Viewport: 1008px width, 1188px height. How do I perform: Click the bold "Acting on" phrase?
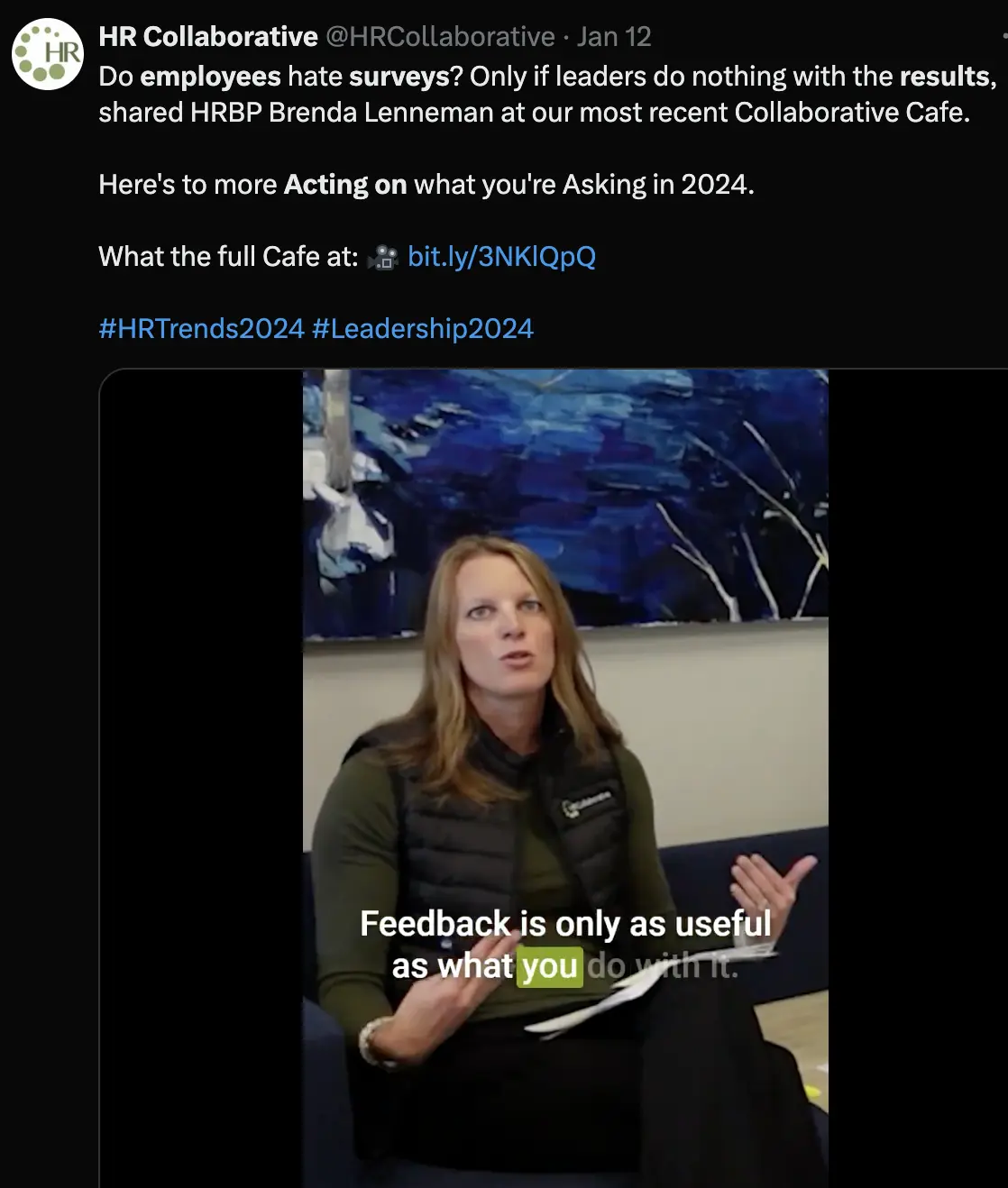[345, 185]
